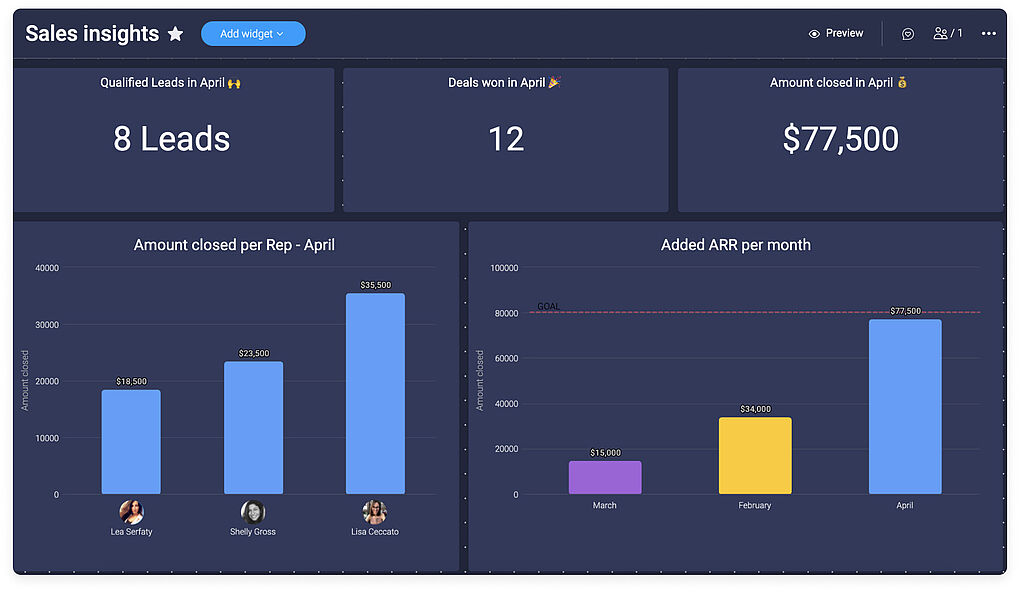Screen dimensions: 1020x592
Task: Select the purple March bar
Action: pos(605,477)
